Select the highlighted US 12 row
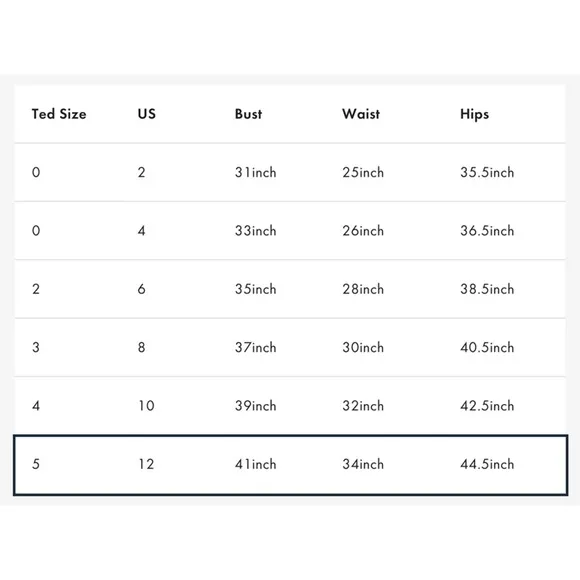 [x=290, y=465]
